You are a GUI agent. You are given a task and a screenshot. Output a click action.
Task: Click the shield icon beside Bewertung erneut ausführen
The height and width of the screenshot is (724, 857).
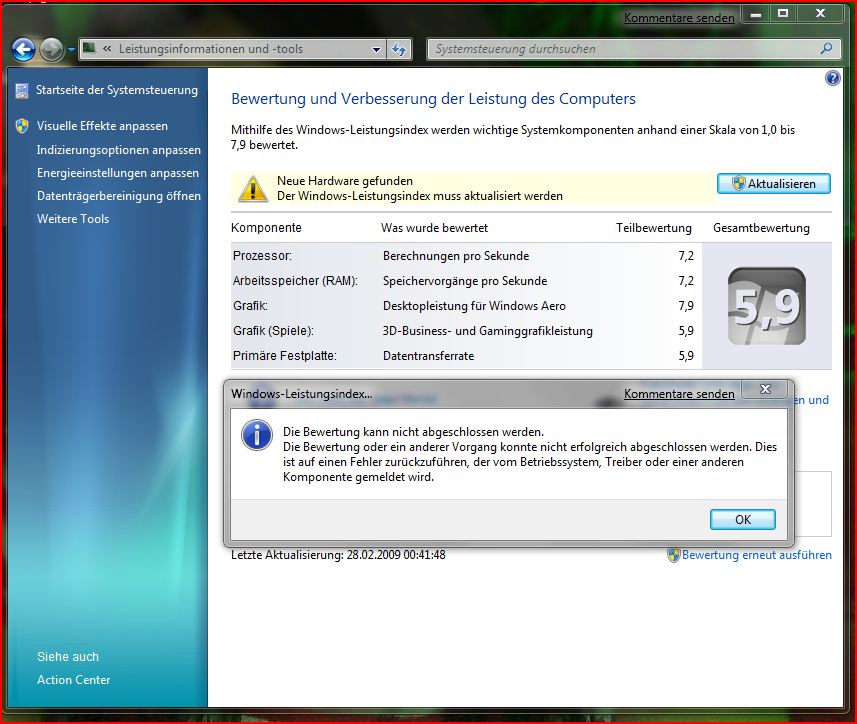click(673, 555)
